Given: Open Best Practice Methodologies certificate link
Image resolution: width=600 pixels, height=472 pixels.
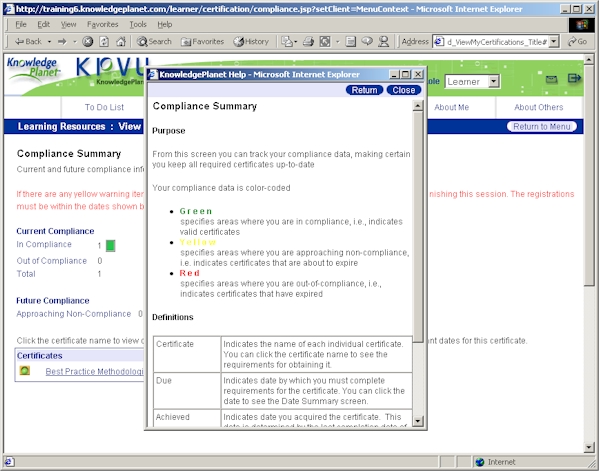Looking at the screenshot, I should click(94, 371).
